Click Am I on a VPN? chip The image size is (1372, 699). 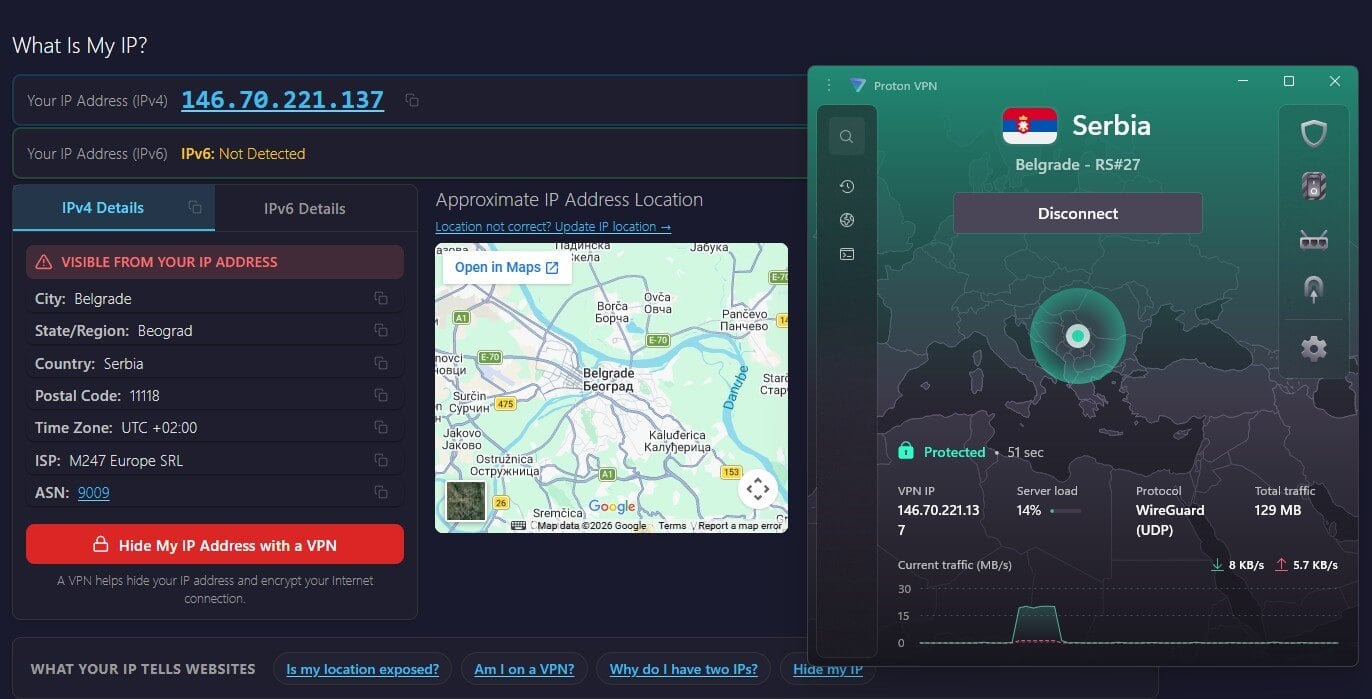(523, 669)
